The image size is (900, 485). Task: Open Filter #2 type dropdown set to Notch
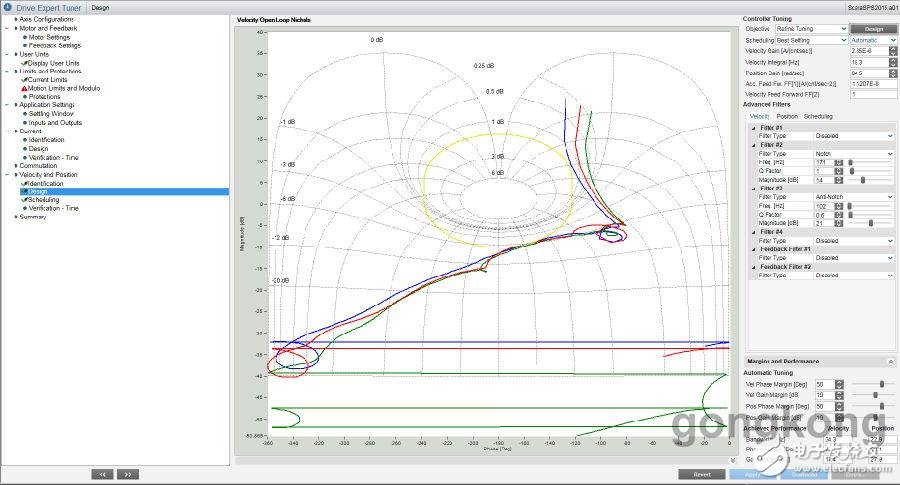click(853, 154)
